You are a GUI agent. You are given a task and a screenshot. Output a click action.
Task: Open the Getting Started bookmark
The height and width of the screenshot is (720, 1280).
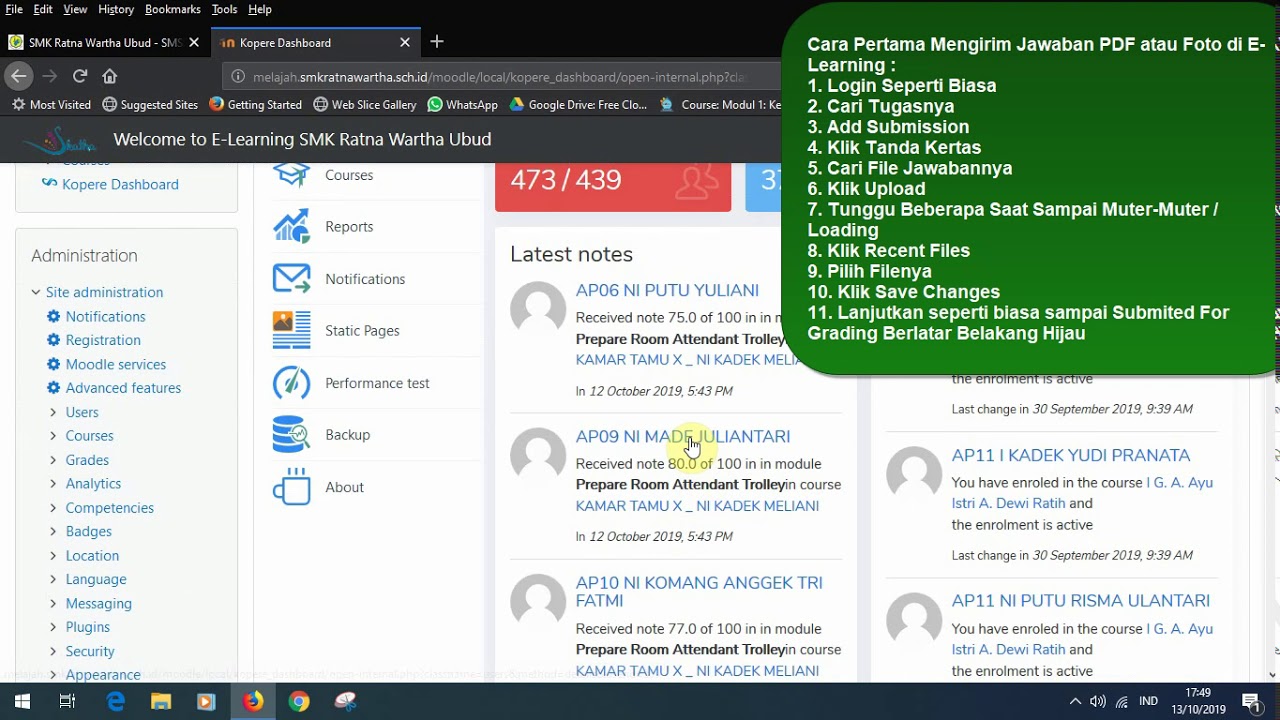point(255,104)
